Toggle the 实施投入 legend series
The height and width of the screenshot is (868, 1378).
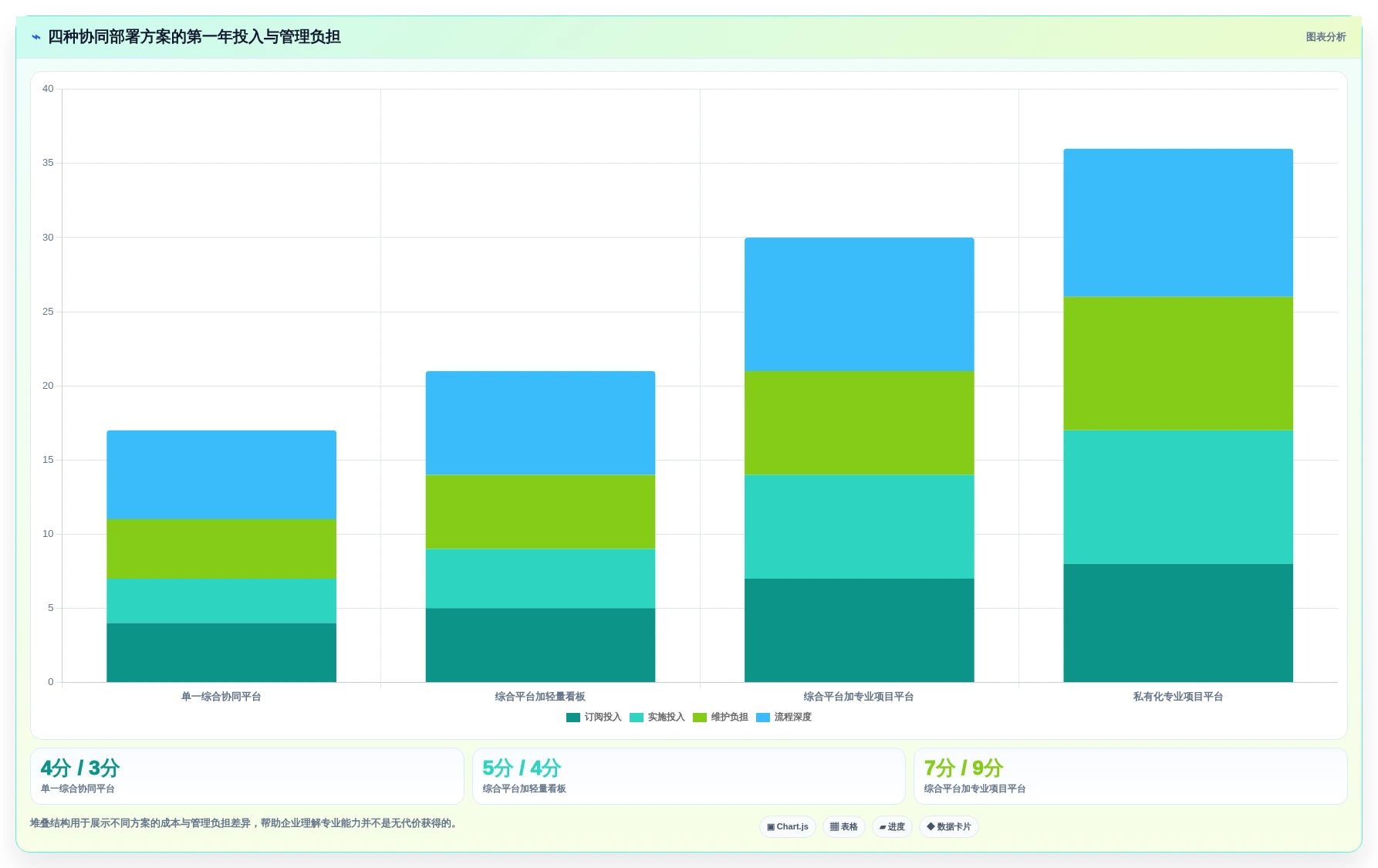657,717
